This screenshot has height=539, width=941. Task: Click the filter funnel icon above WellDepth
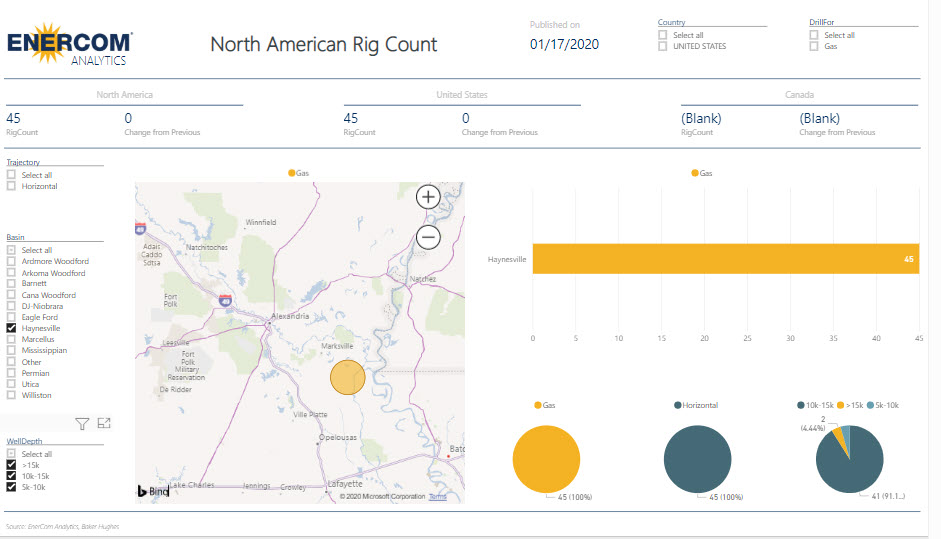(82, 424)
